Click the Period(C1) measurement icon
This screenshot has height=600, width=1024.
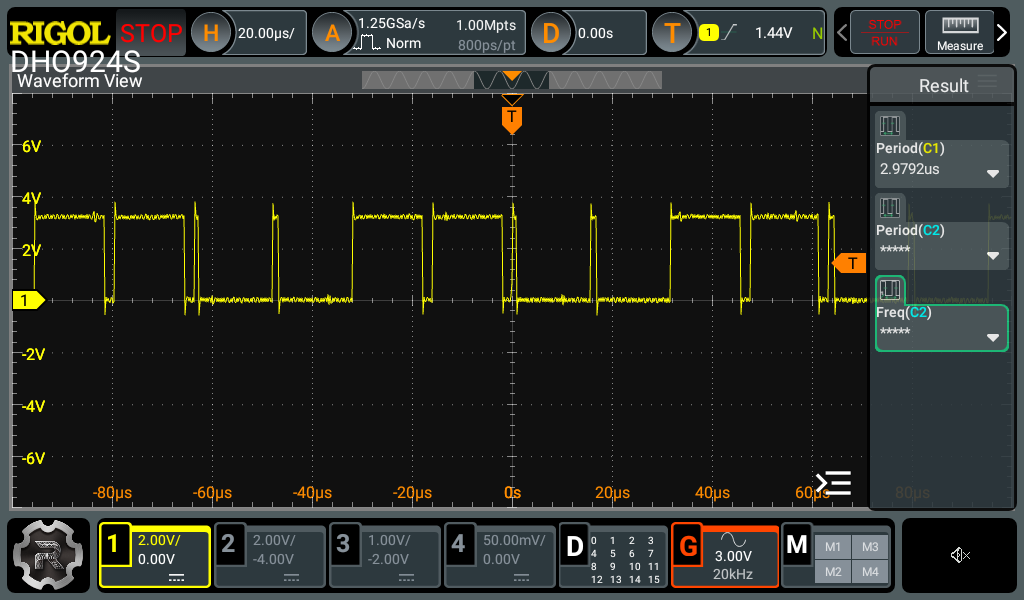(889, 125)
